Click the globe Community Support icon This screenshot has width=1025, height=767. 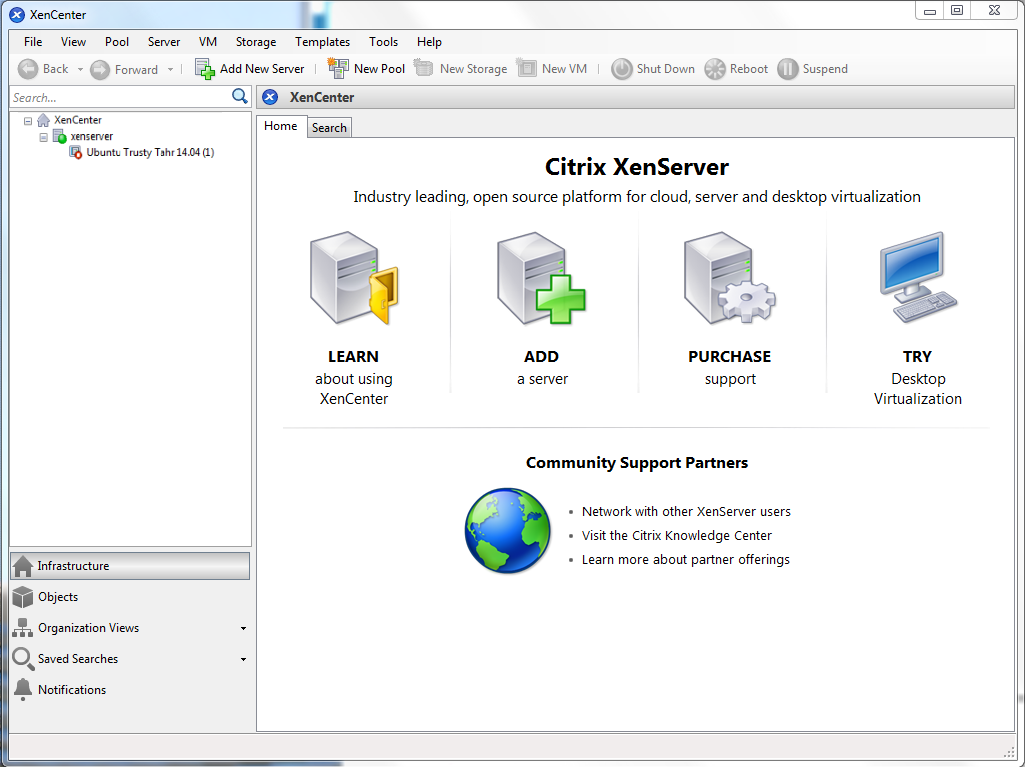pos(507,530)
